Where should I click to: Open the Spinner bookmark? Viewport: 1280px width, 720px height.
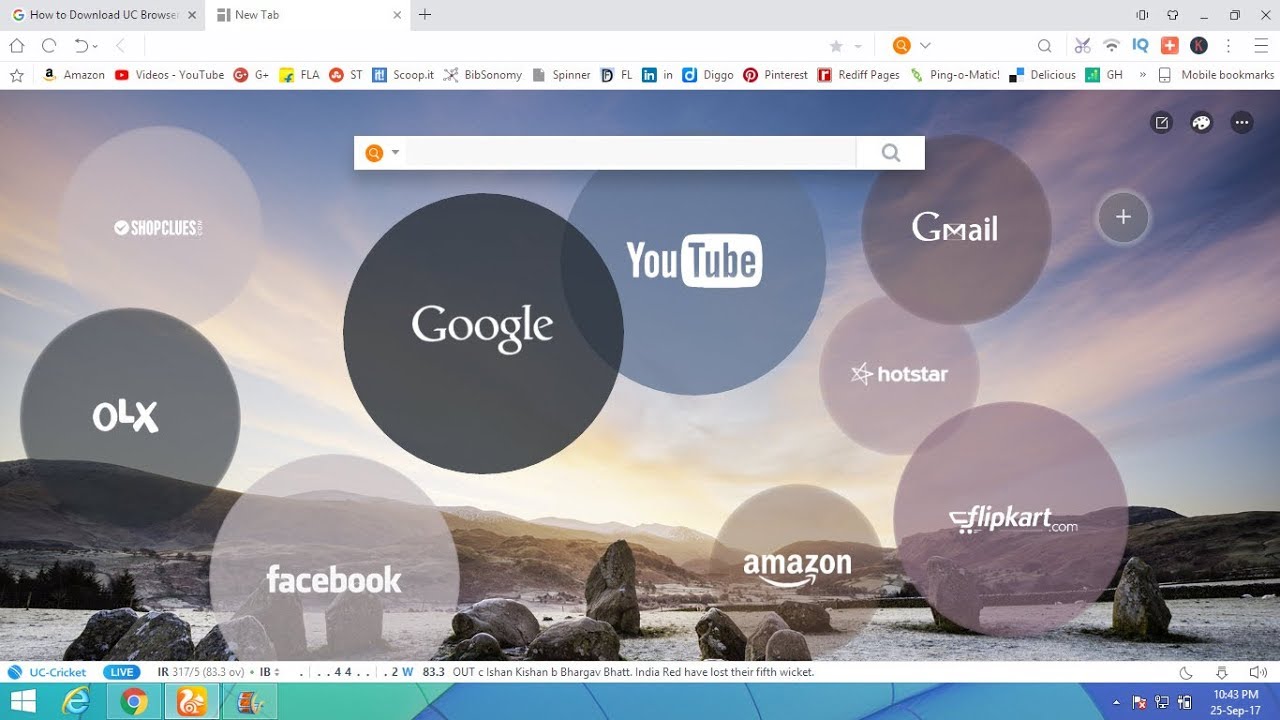click(561, 75)
